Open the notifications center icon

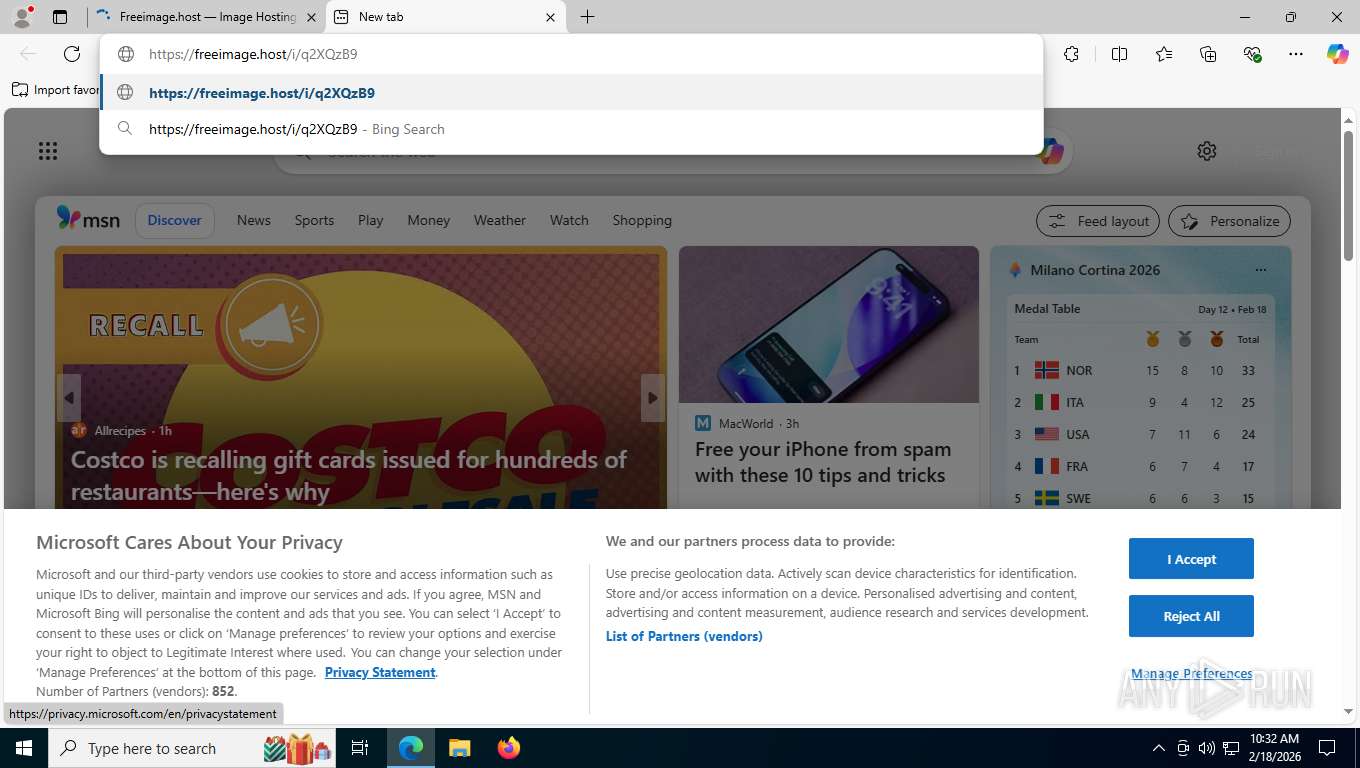click(x=1327, y=748)
